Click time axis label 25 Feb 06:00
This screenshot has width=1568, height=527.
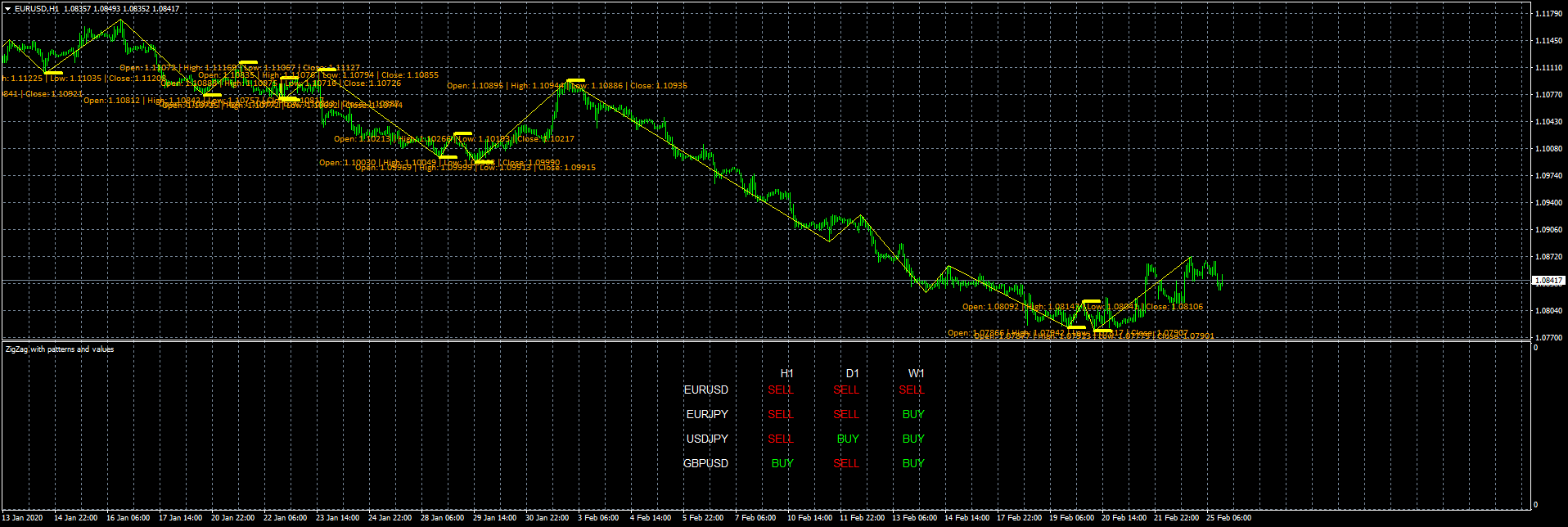pyautogui.click(x=1228, y=517)
